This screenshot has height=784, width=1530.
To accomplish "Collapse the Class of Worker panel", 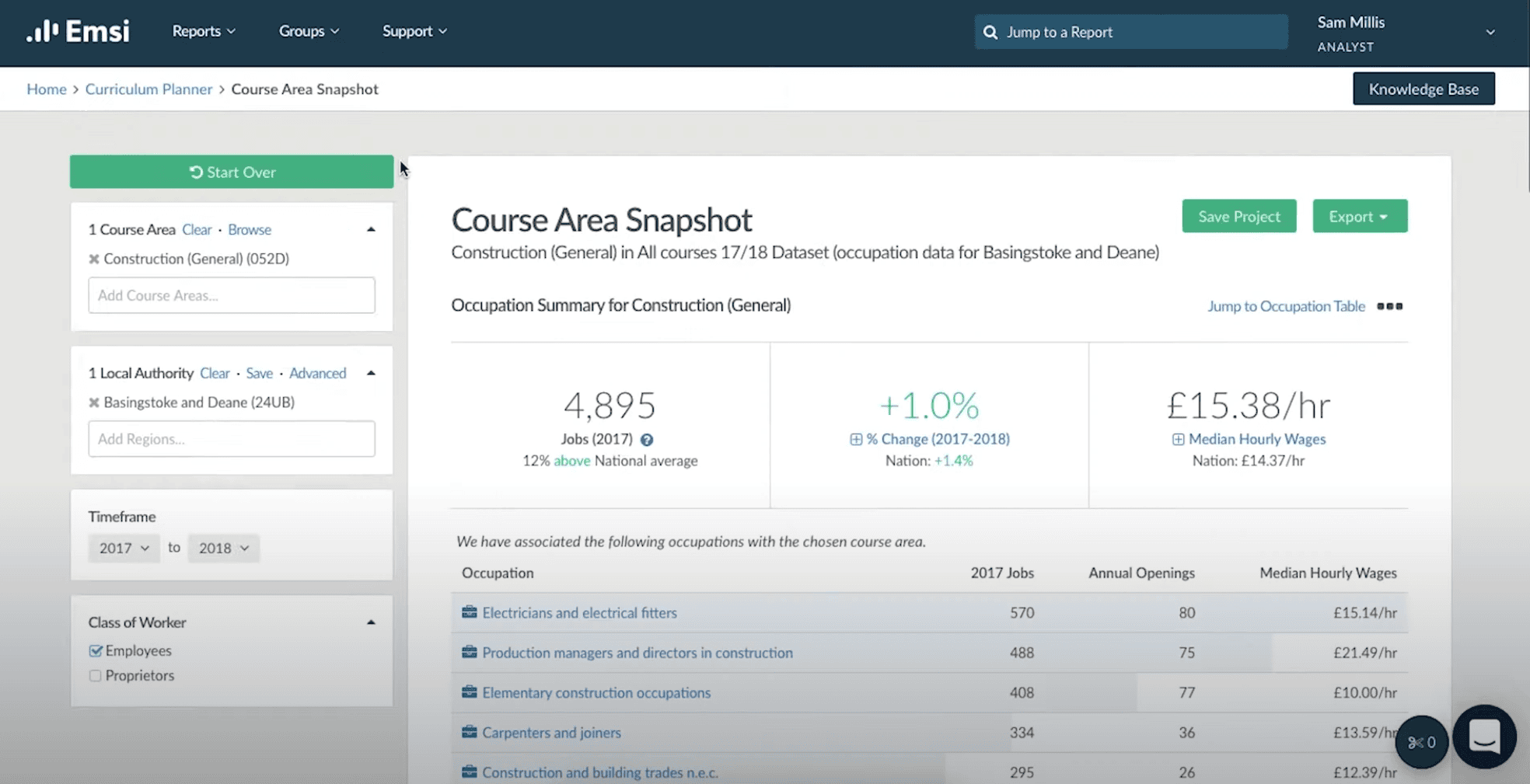I will click(x=371, y=622).
